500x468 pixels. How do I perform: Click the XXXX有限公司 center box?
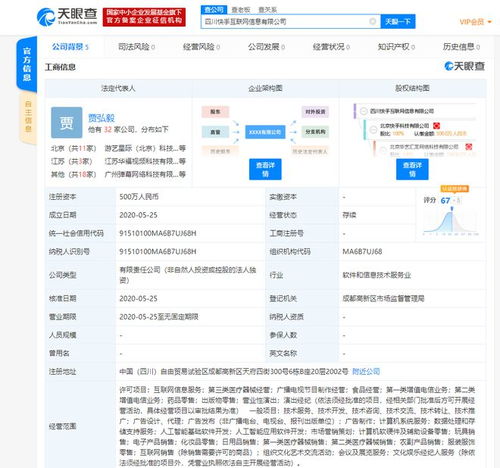(x=265, y=132)
